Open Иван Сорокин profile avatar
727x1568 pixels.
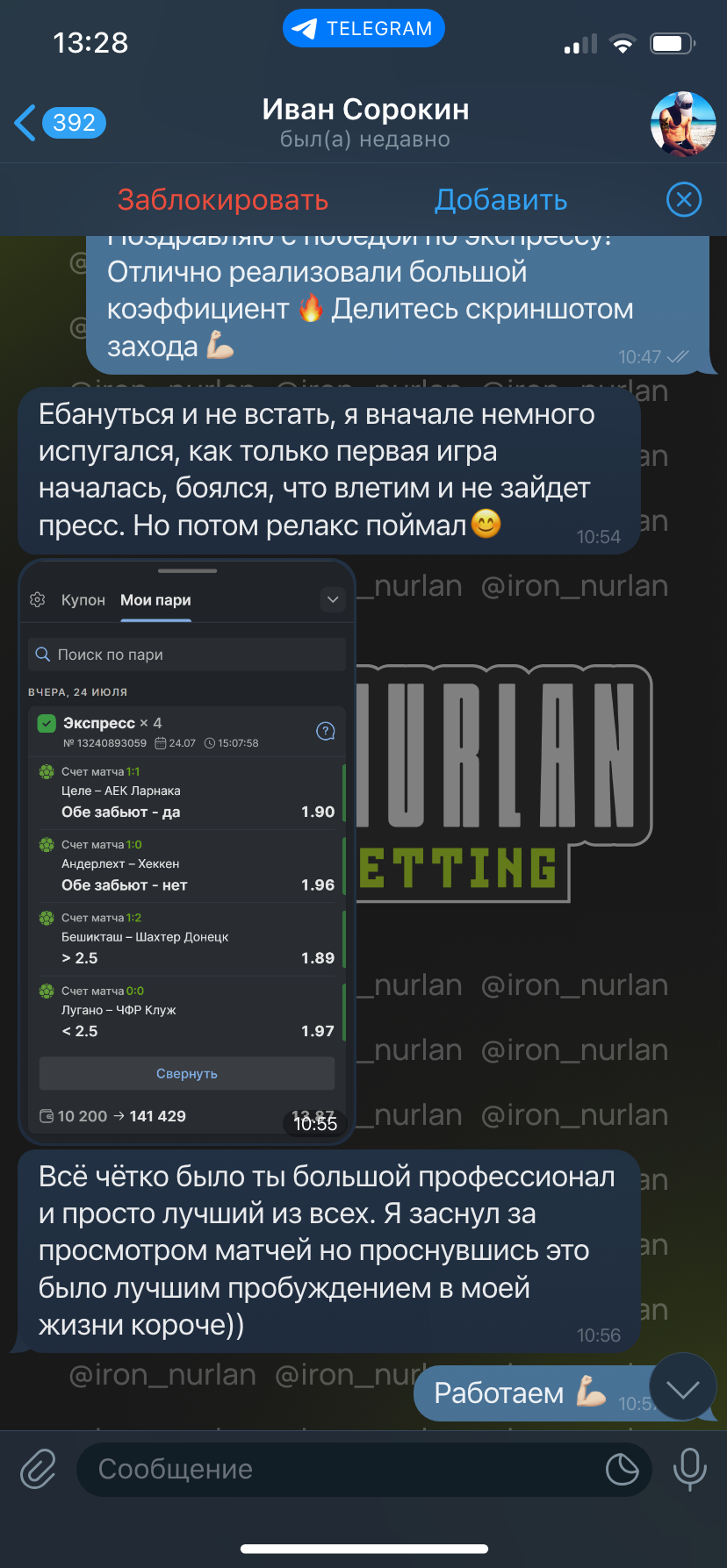[x=683, y=124]
